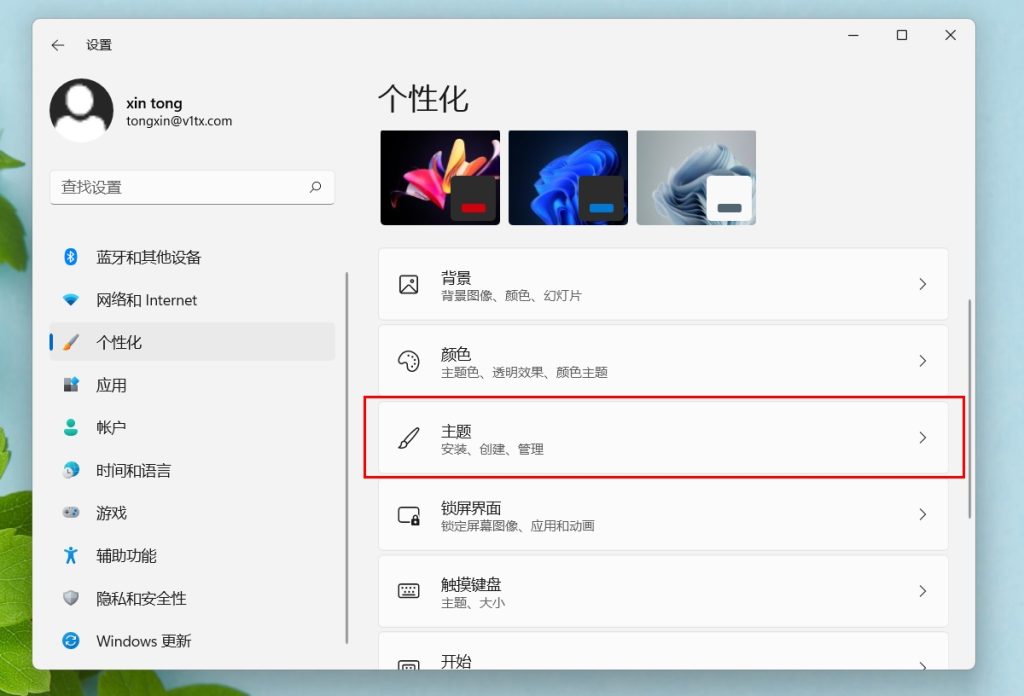The width and height of the screenshot is (1024, 696).
Task: Click 主题、大小 description text
Action: click(473, 603)
